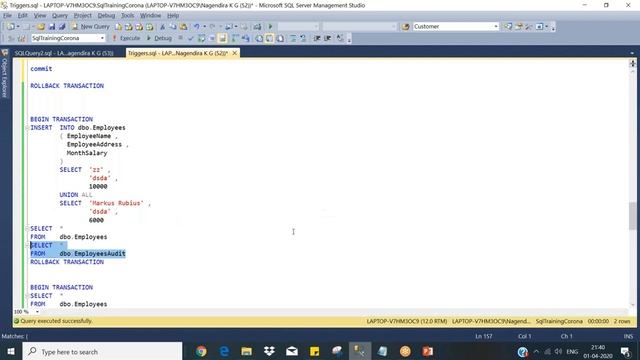Click "Query executed successfully." status text
Screen dimensions: 640x360
pyautogui.click(x=56, y=321)
